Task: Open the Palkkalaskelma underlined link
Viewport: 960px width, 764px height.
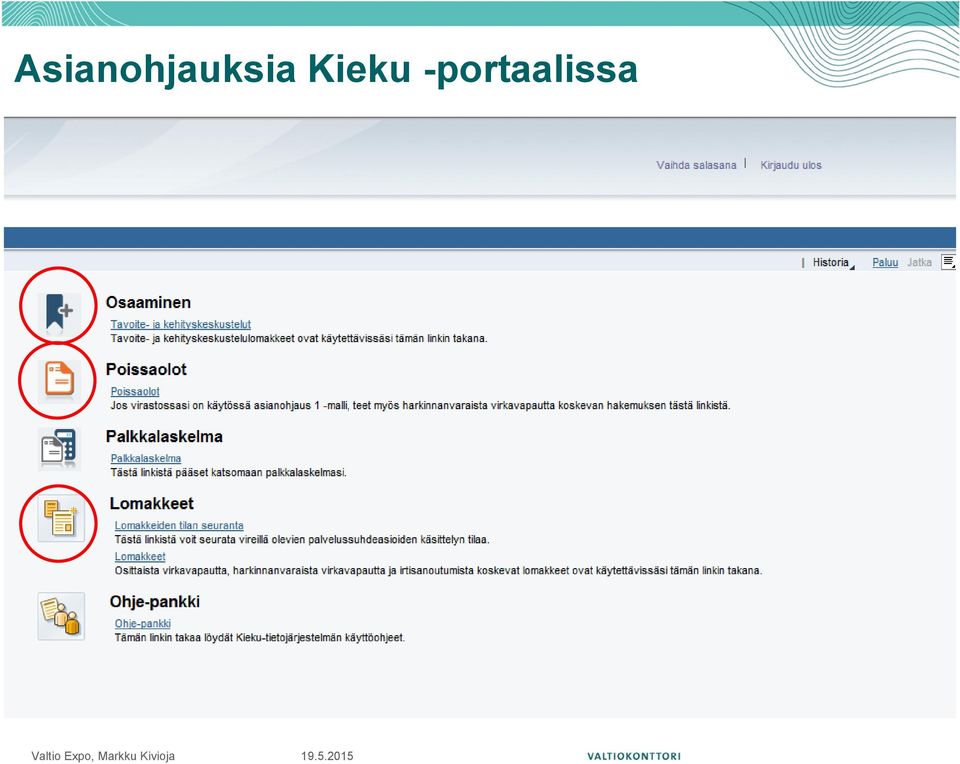Action: pyautogui.click(x=146, y=458)
